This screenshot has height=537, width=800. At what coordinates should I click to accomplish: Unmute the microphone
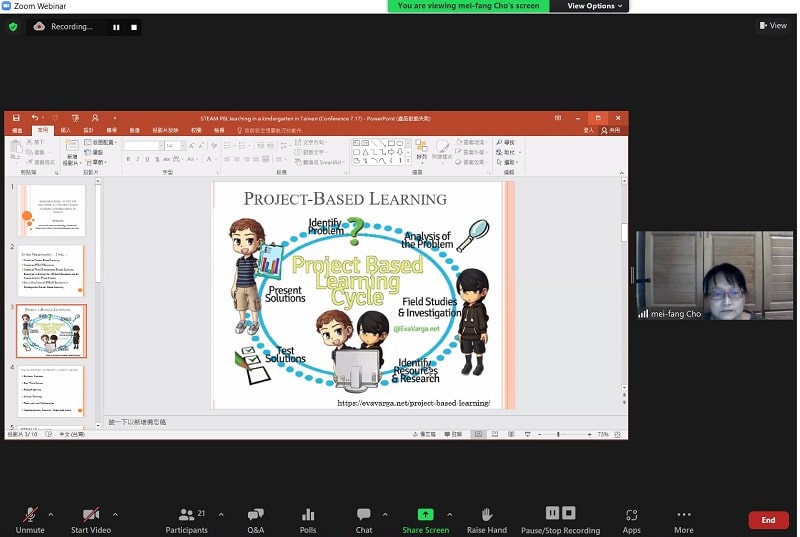click(30, 519)
